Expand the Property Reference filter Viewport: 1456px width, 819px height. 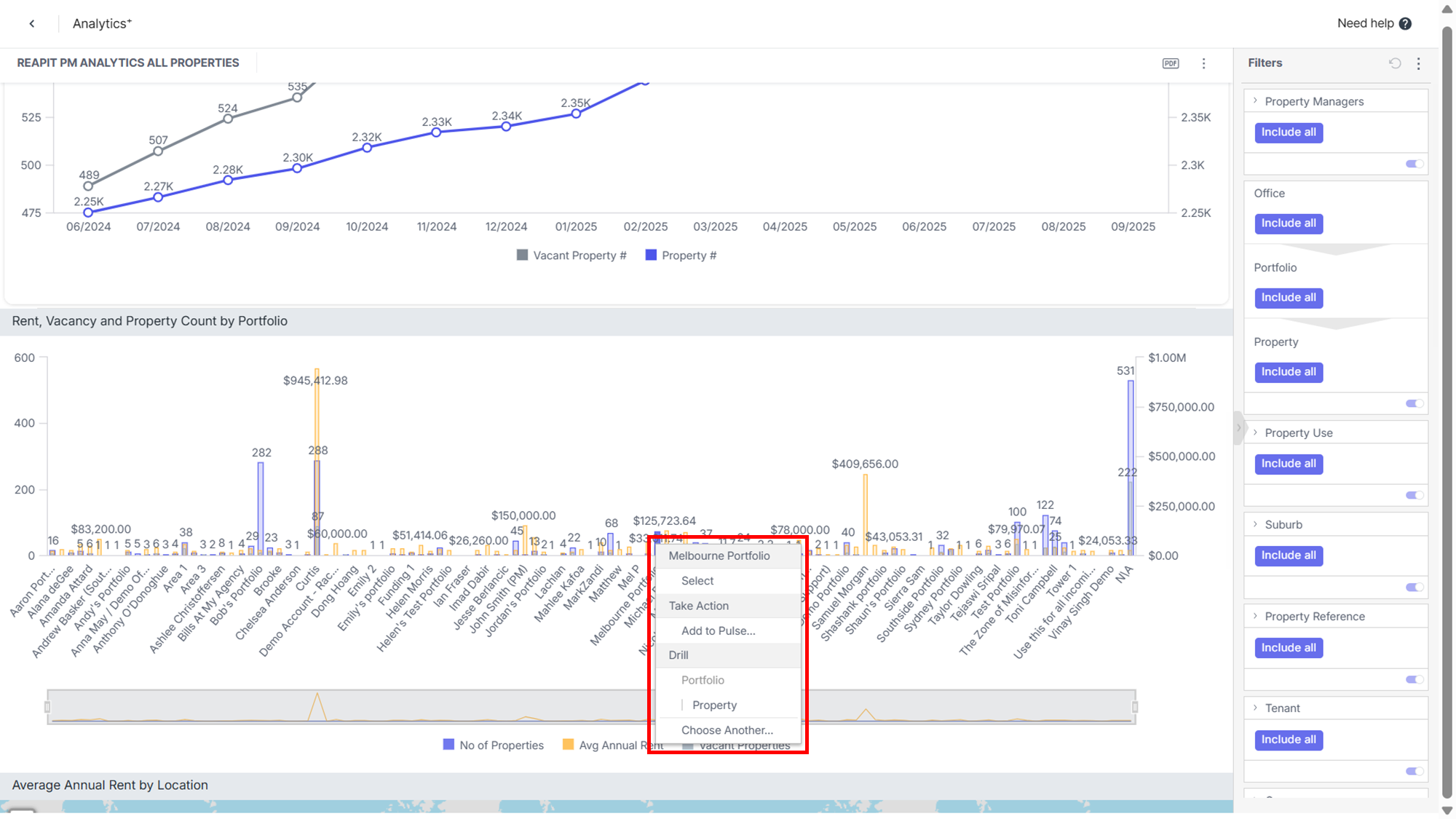click(x=1256, y=616)
